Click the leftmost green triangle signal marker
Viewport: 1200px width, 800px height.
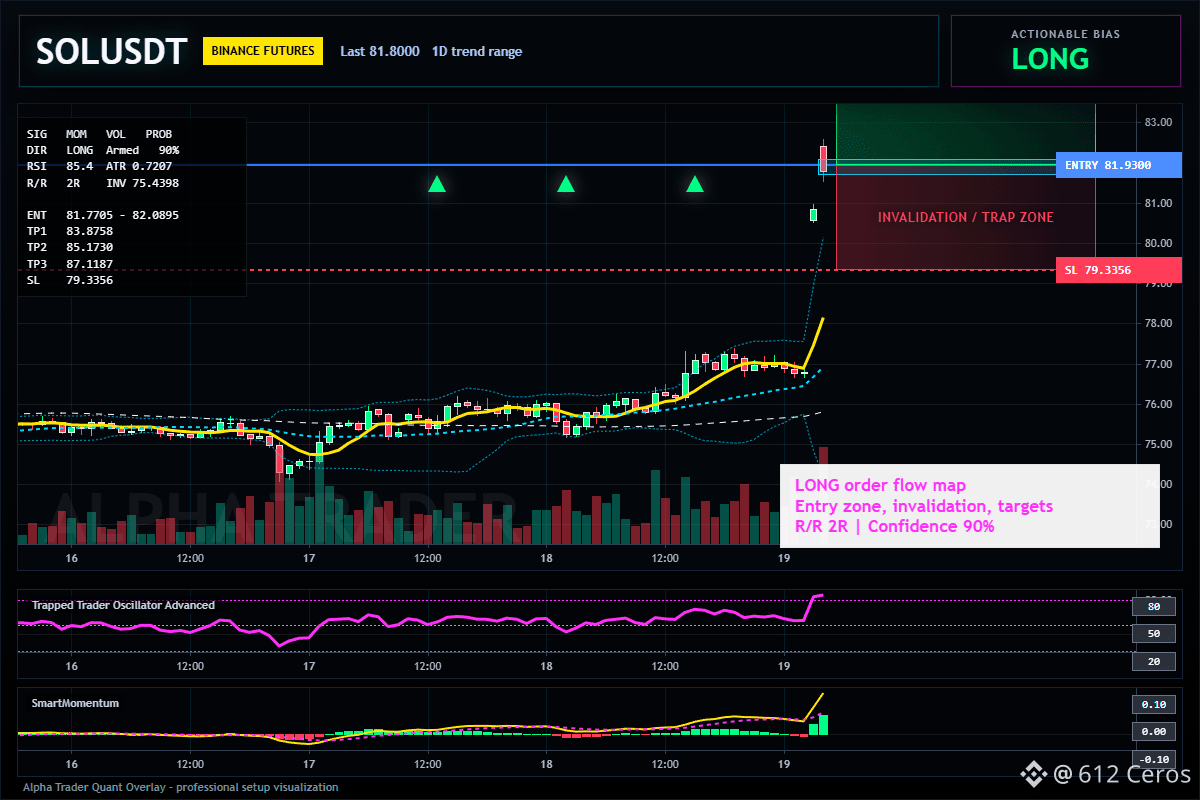click(x=436, y=184)
